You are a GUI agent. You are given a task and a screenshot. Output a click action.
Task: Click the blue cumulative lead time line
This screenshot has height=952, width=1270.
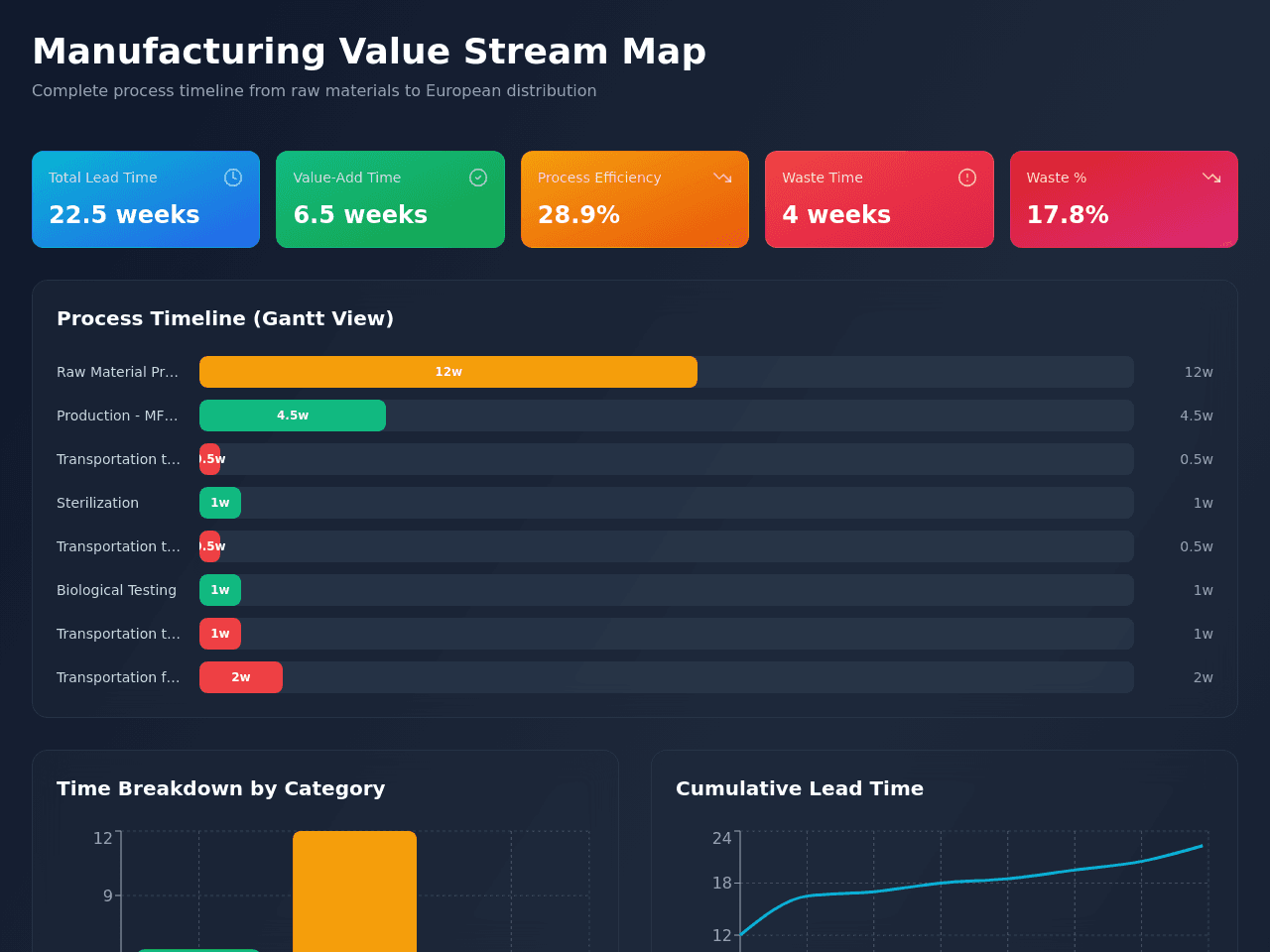click(x=972, y=881)
